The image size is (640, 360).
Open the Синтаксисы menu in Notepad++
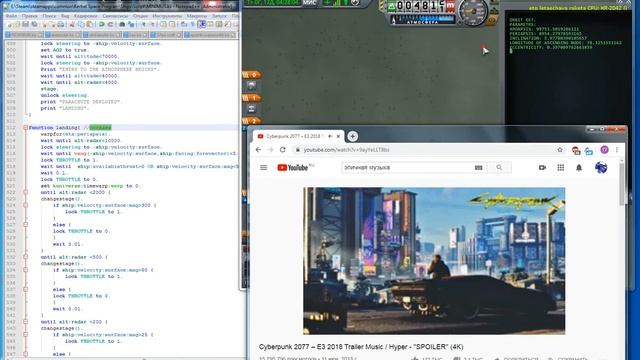click(x=116, y=16)
